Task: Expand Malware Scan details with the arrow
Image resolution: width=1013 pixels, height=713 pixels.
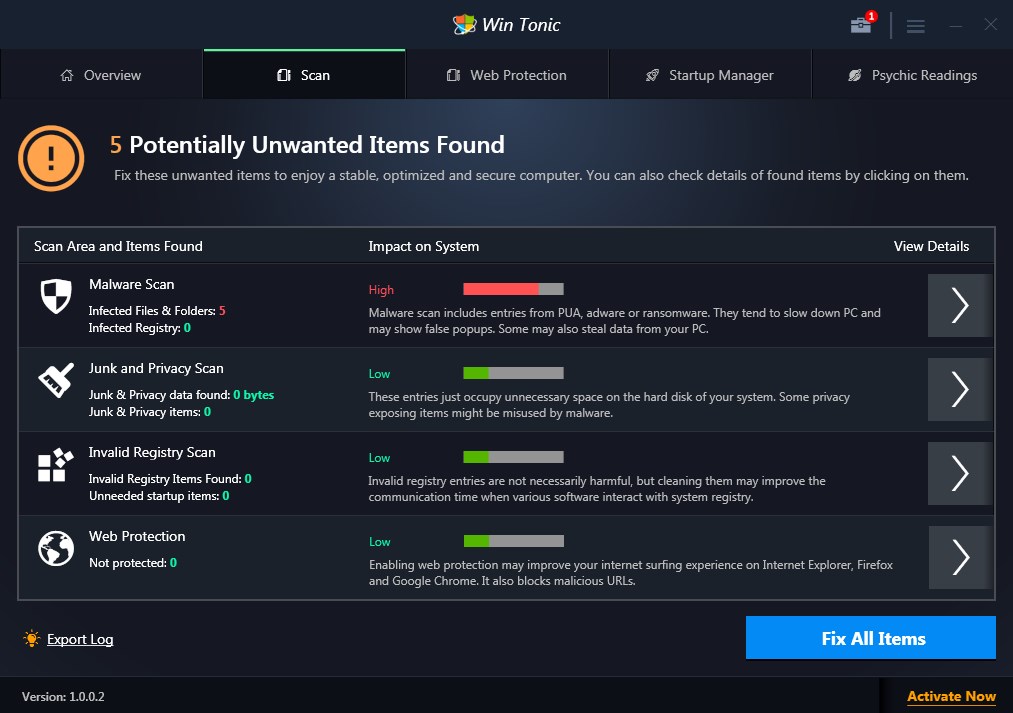Action: (958, 305)
